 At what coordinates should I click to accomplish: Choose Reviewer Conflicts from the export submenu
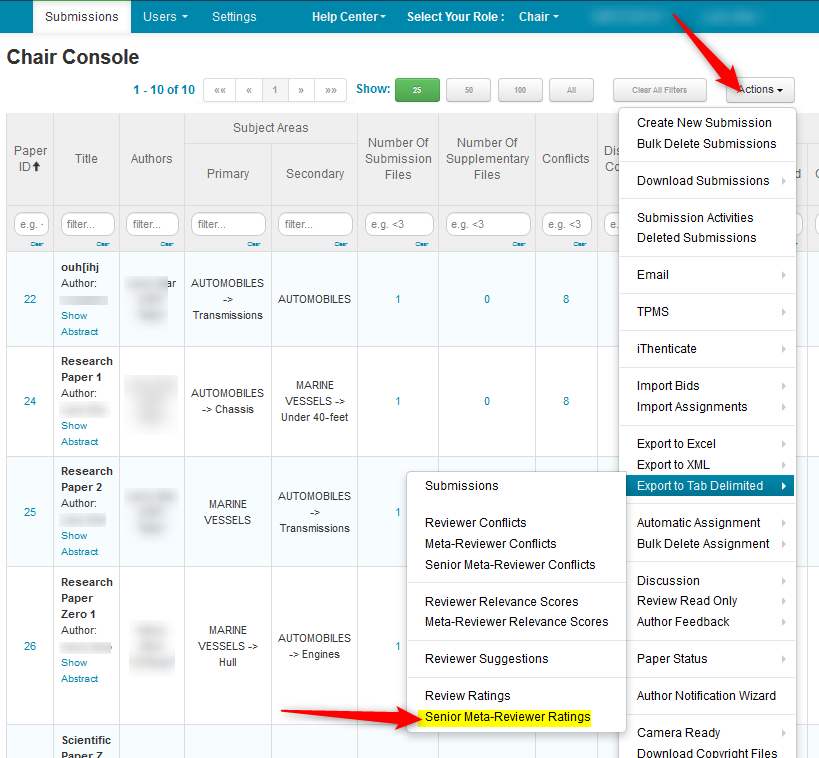[x=475, y=523]
